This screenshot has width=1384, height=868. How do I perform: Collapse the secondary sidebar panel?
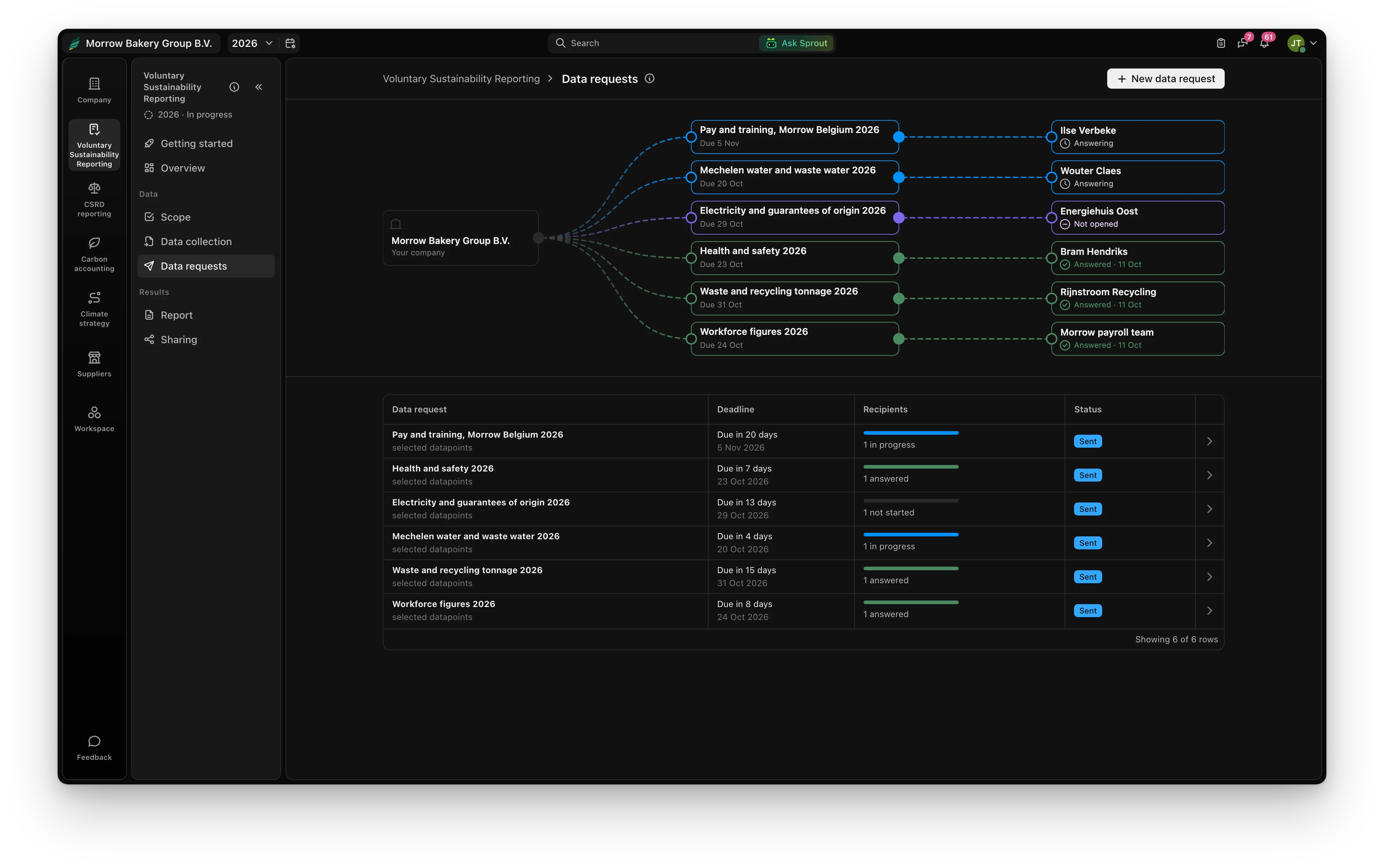click(x=258, y=87)
